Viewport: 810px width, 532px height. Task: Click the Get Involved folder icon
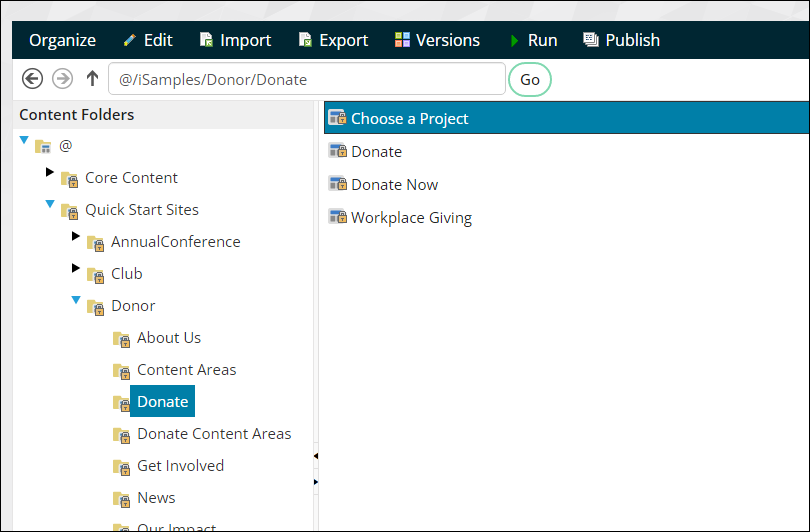(x=121, y=467)
